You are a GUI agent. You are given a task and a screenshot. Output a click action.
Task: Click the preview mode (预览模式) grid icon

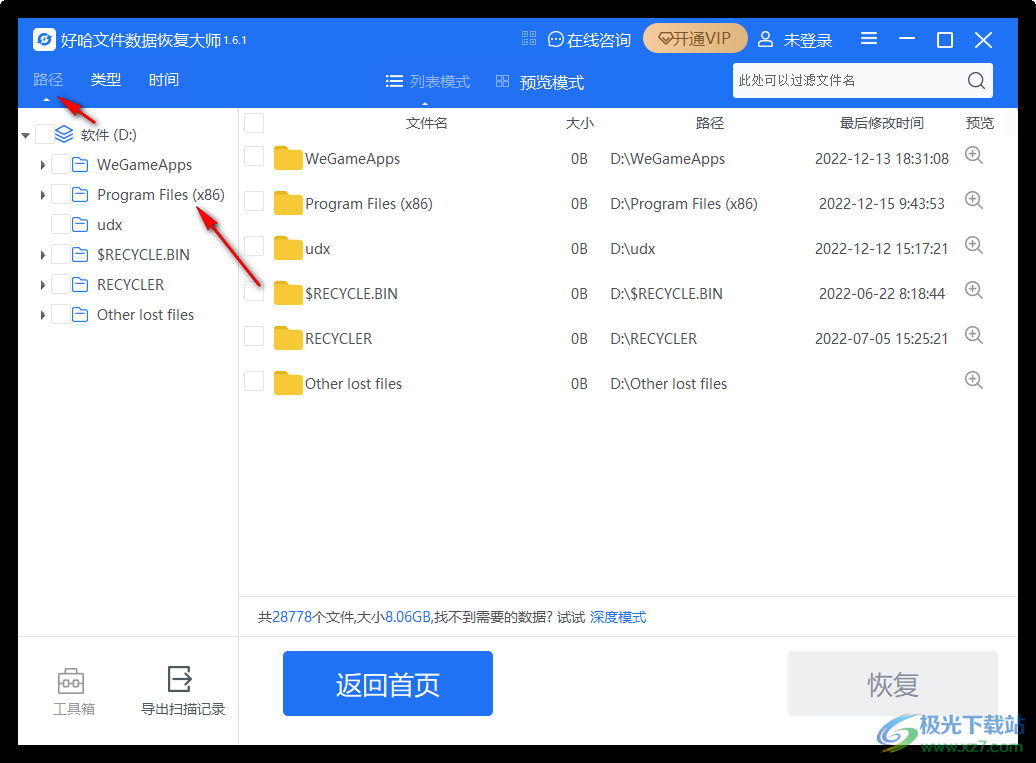point(503,81)
